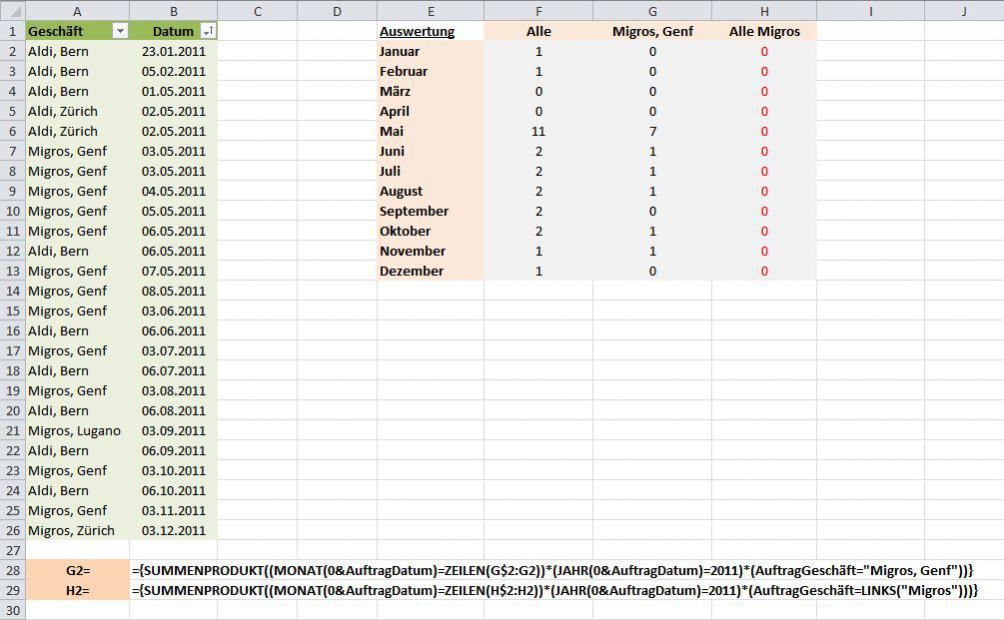Click the G2 SUMMENPRODUKT formula text in row 28
This screenshot has height=620, width=1004.
coord(553,570)
